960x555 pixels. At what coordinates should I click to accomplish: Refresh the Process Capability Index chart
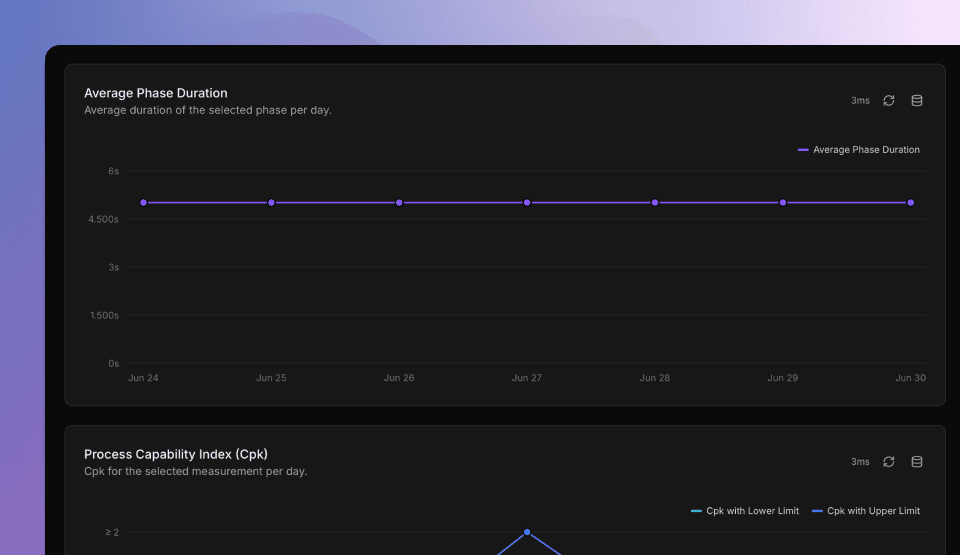(x=889, y=462)
